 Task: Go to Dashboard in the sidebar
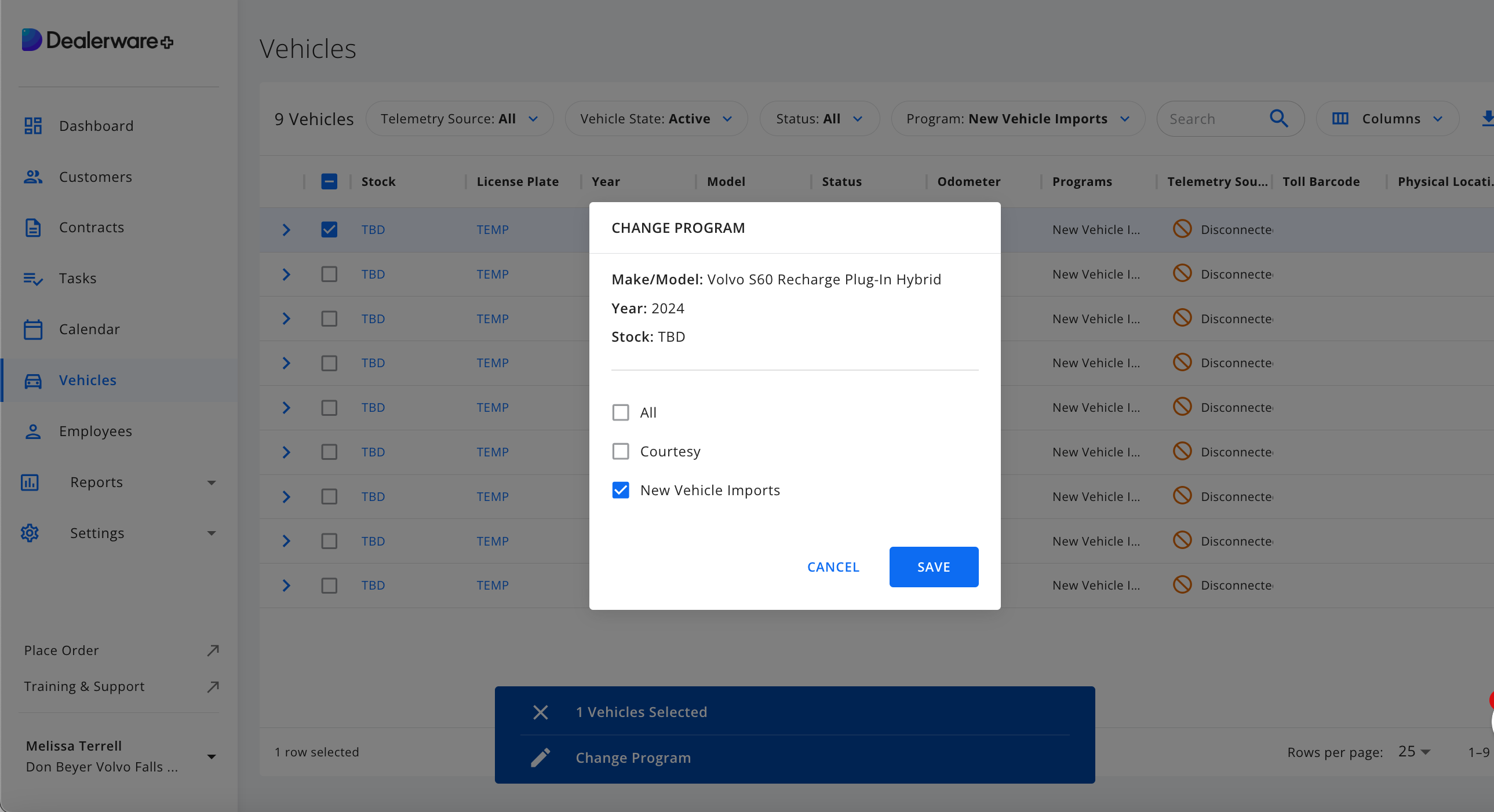click(x=96, y=126)
